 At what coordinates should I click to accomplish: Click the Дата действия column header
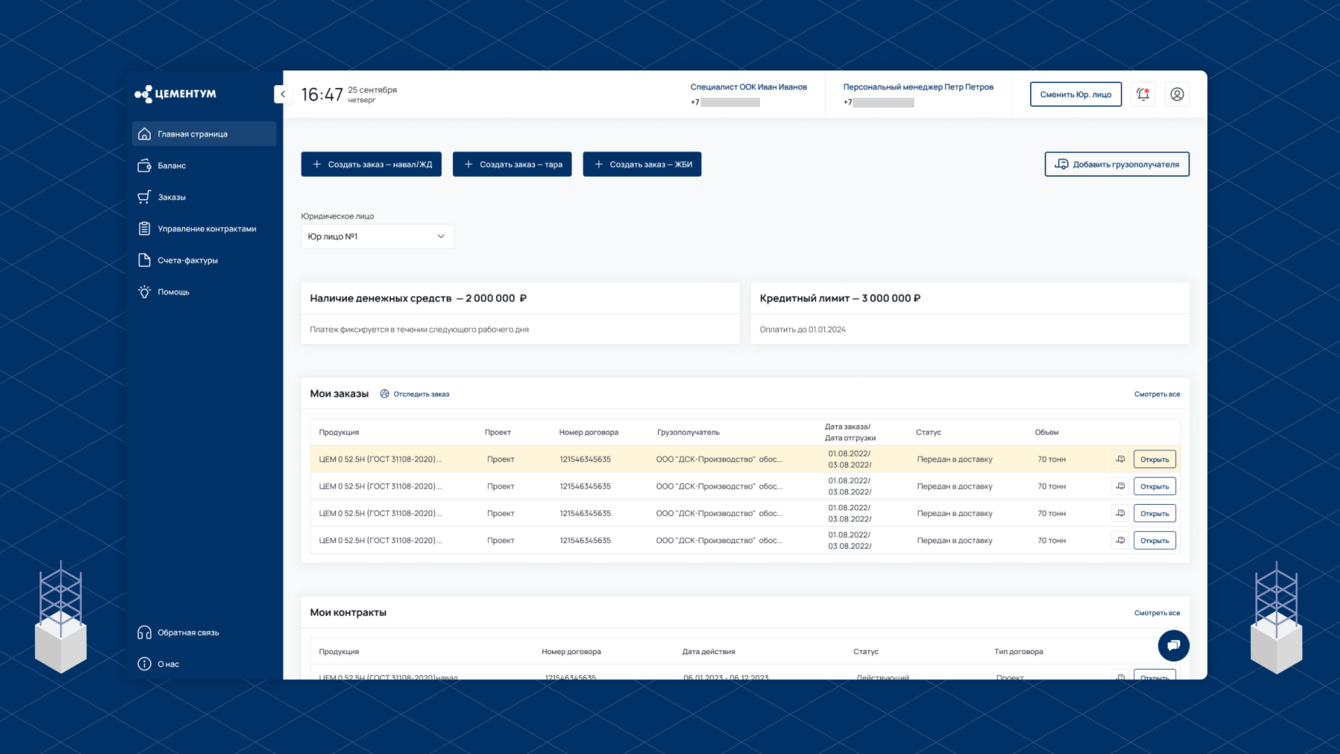(708, 651)
